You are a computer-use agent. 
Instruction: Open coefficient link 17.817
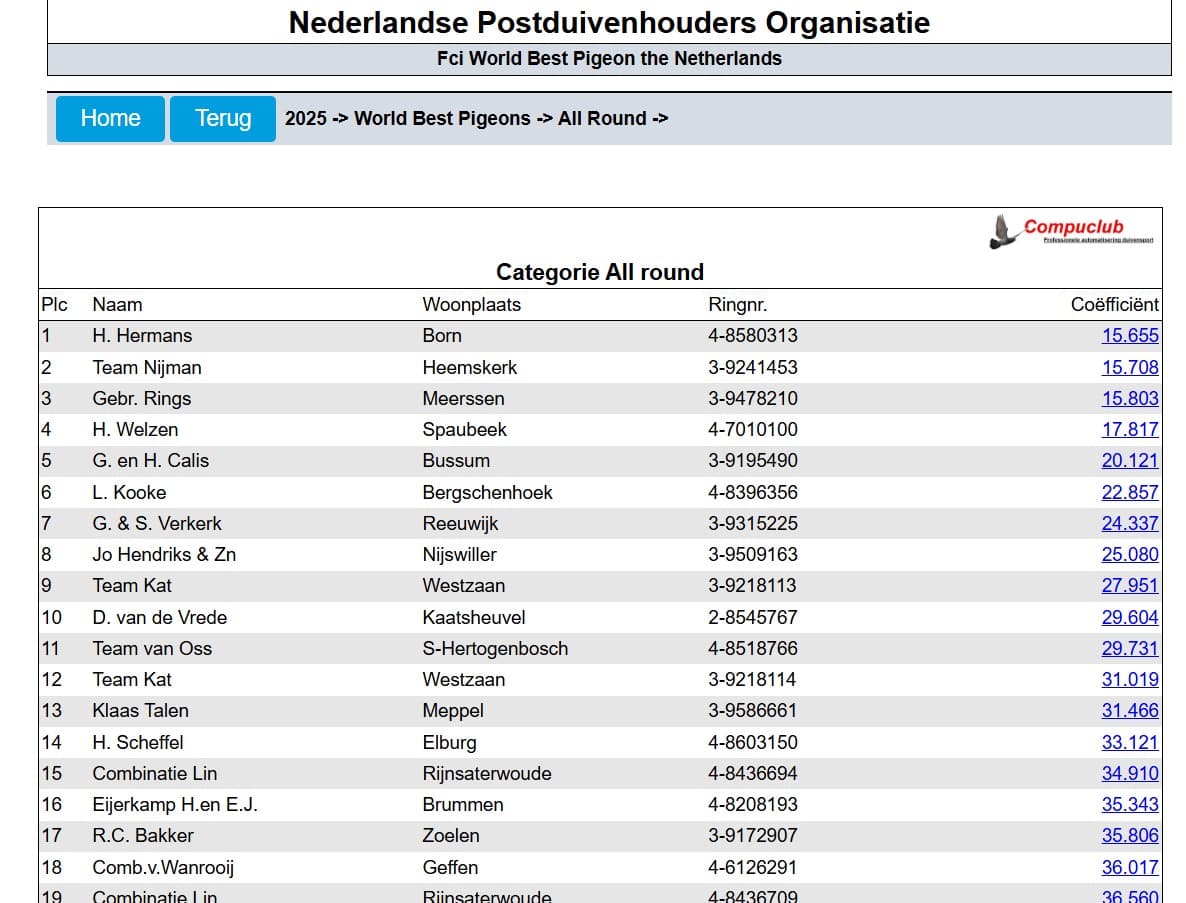1130,429
